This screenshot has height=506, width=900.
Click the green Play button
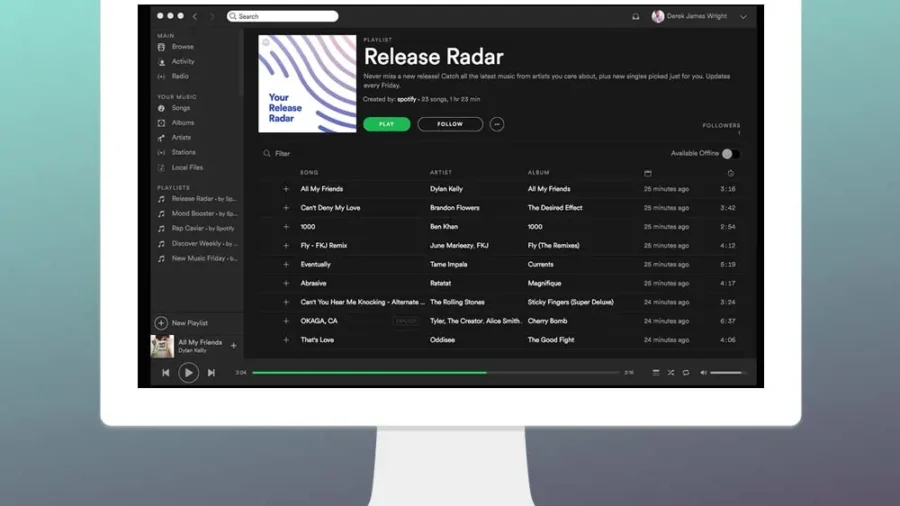point(386,124)
